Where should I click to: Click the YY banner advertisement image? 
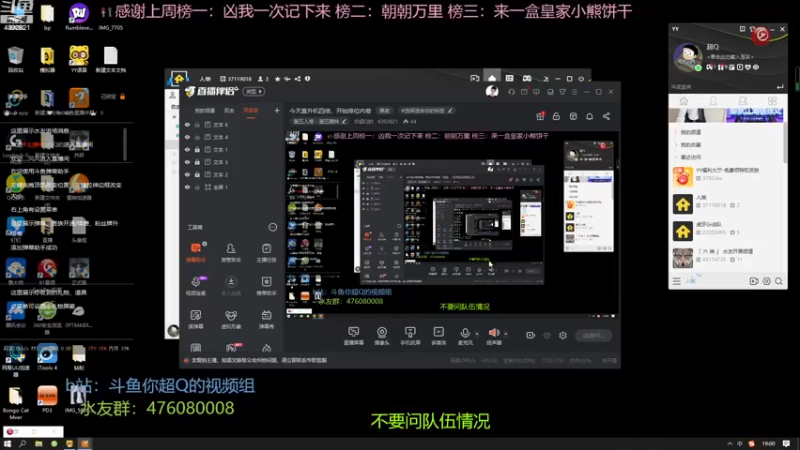click(x=727, y=115)
